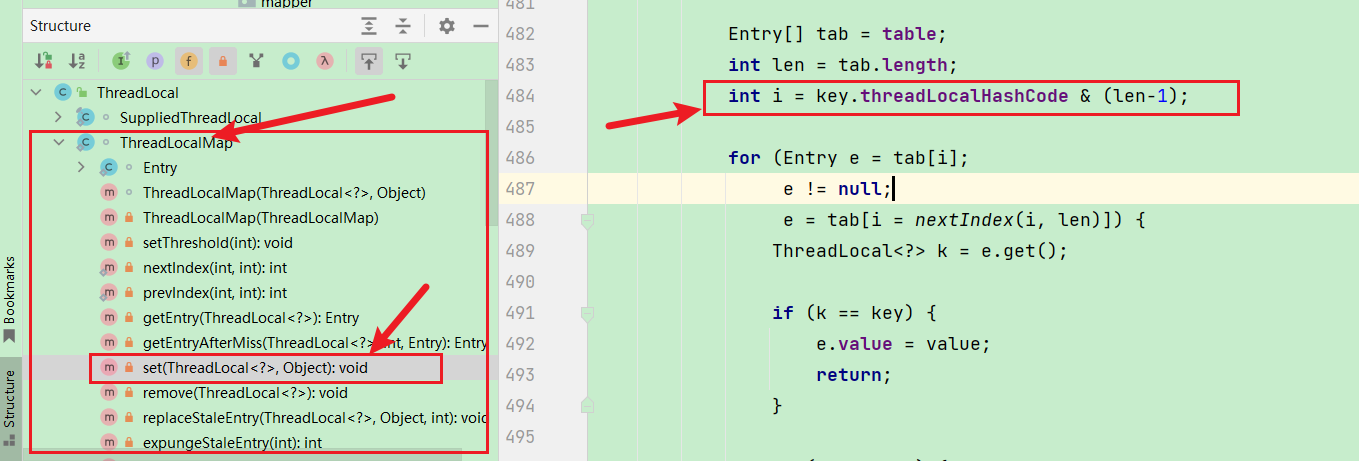Click fold marker at line 488
The width and height of the screenshot is (1359, 461).
point(587,220)
